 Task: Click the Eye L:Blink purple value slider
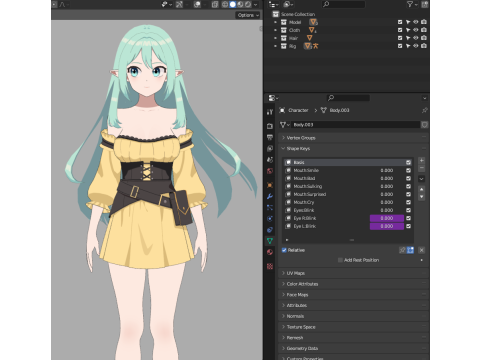387,226
